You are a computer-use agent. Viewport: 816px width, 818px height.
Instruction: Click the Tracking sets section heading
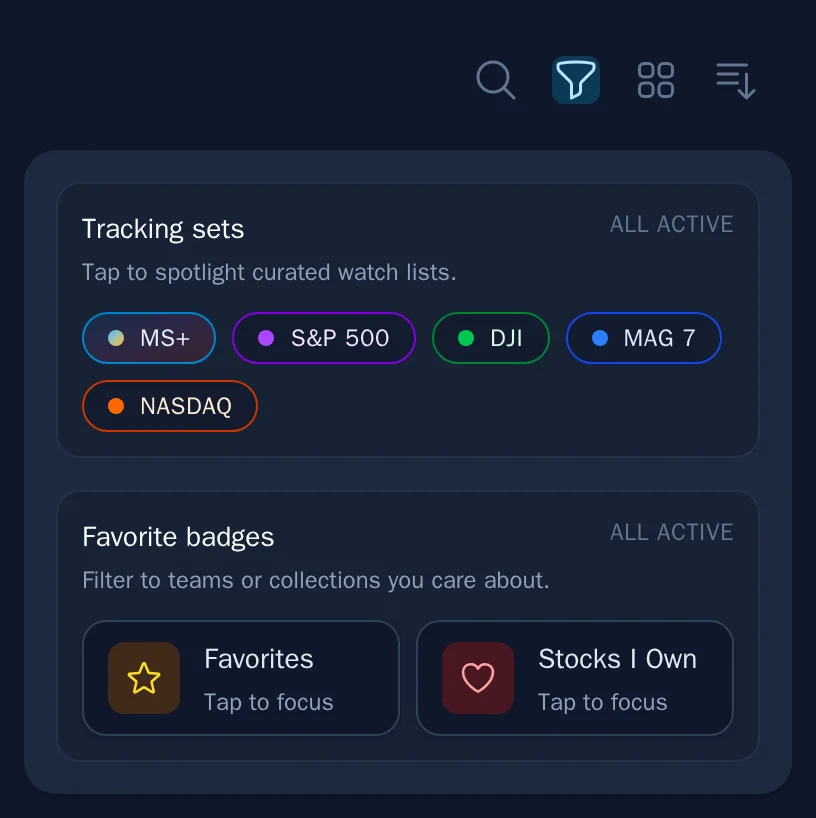coord(163,229)
